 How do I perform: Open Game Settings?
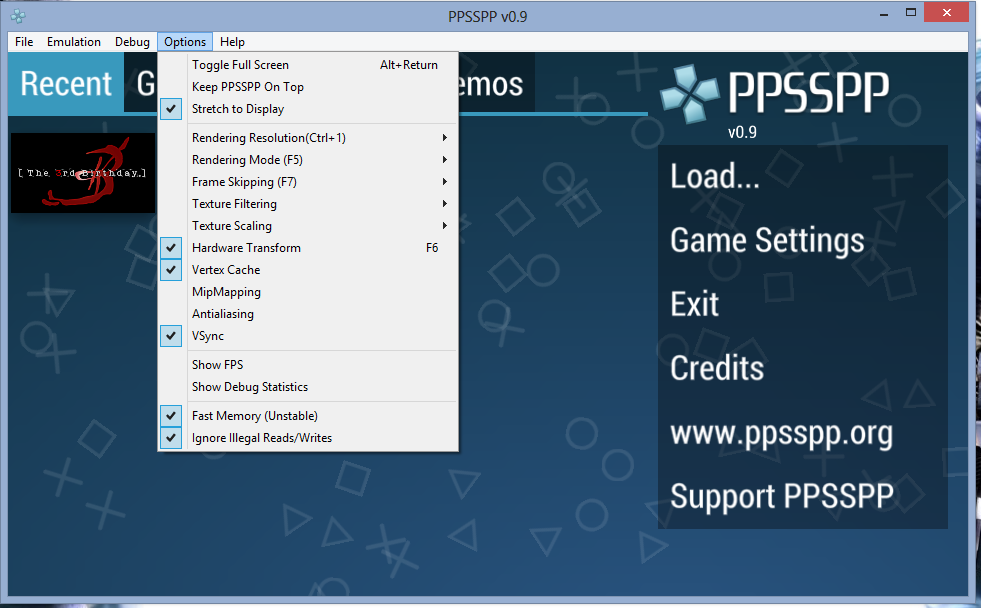(767, 241)
